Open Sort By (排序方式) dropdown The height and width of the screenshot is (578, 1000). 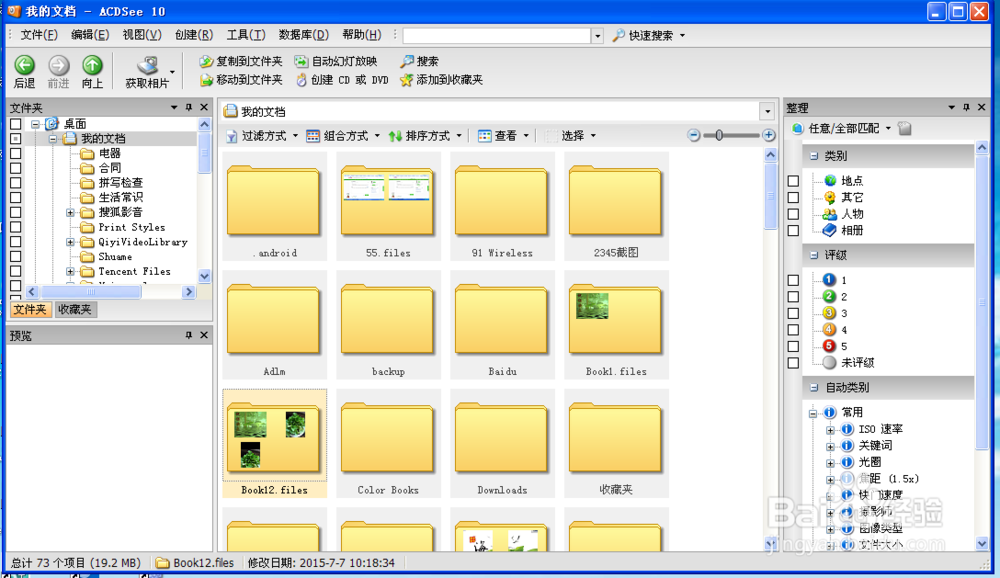(425, 135)
